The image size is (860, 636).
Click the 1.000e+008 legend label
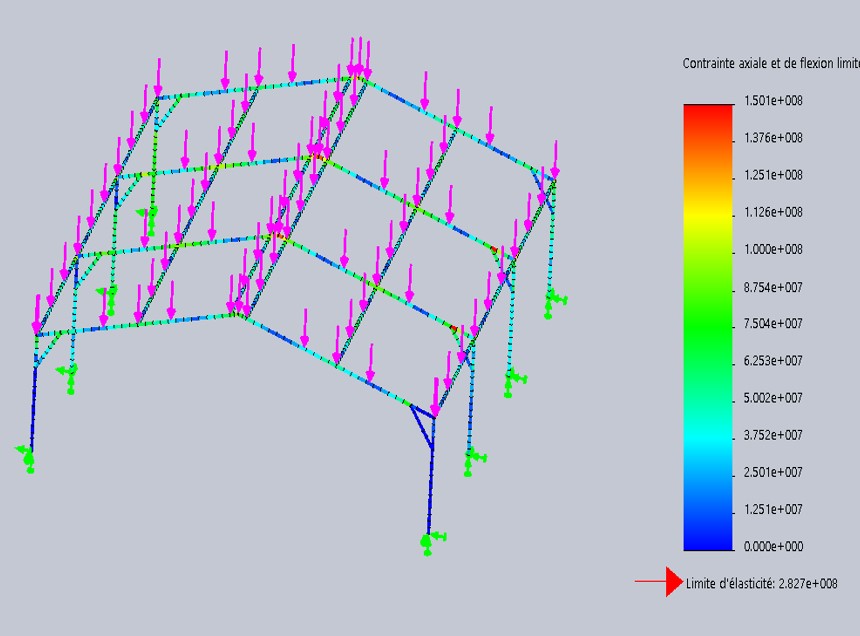(x=773, y=249)
